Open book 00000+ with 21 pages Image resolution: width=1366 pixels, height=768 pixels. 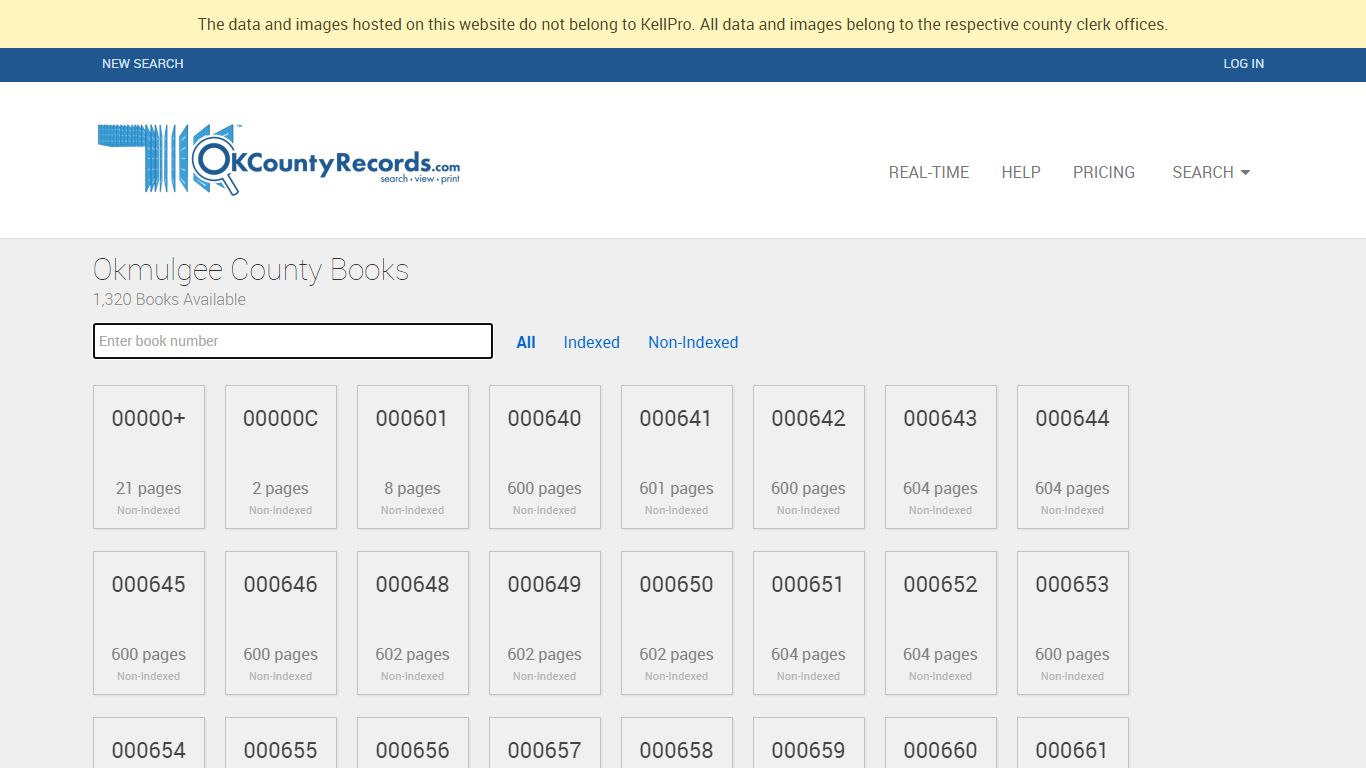click(149, 457)
